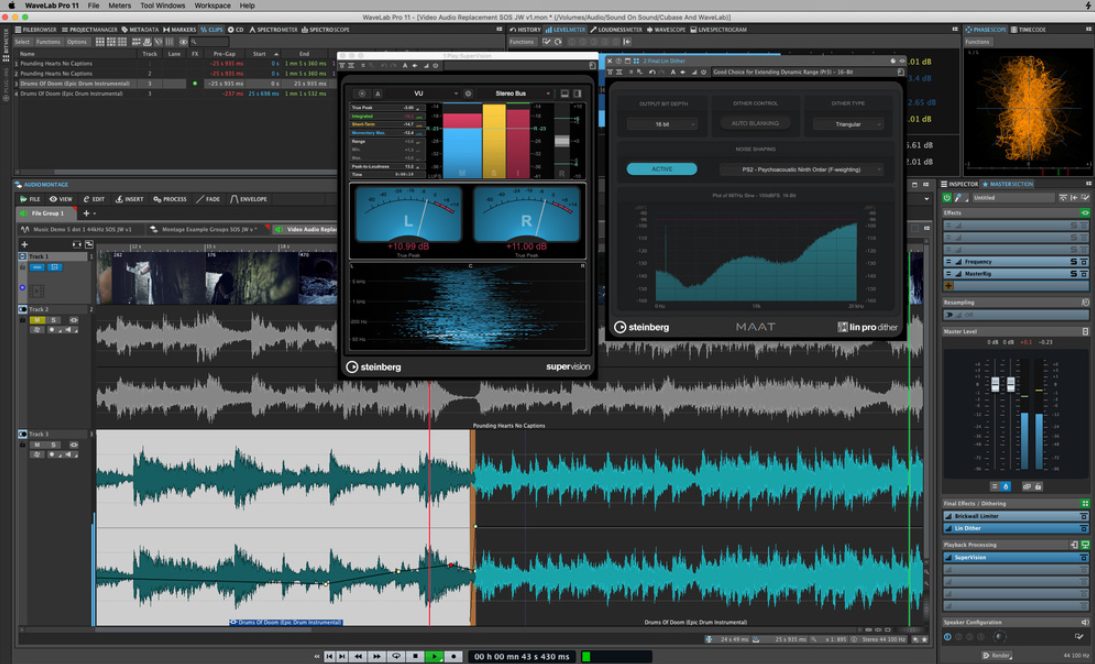Image resolution: width=1095 pixels, height=664 pixels.
Task: Click the Play button in transport bar
Action: pyautogui.click(x=435, y=656)
